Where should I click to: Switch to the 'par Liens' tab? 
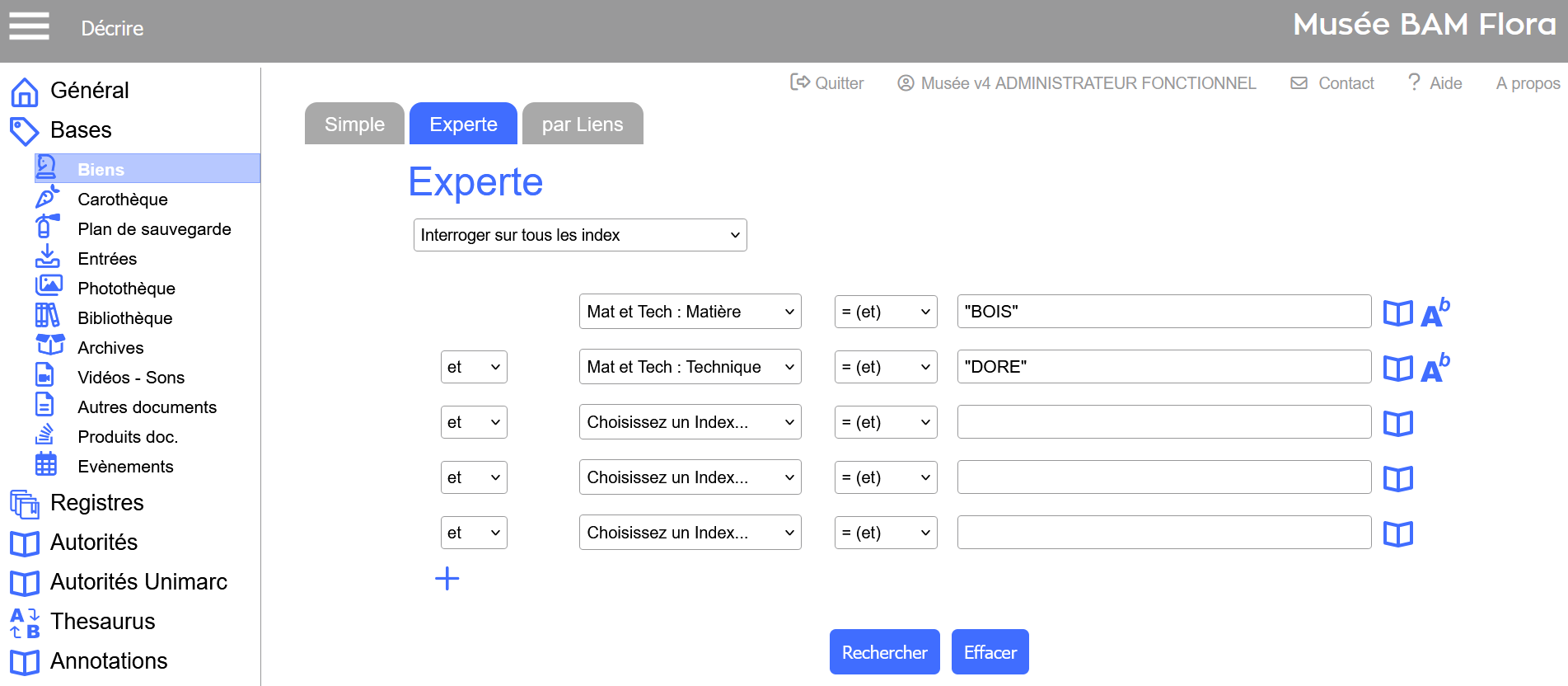pyautogui.click(x=583, y=125)
